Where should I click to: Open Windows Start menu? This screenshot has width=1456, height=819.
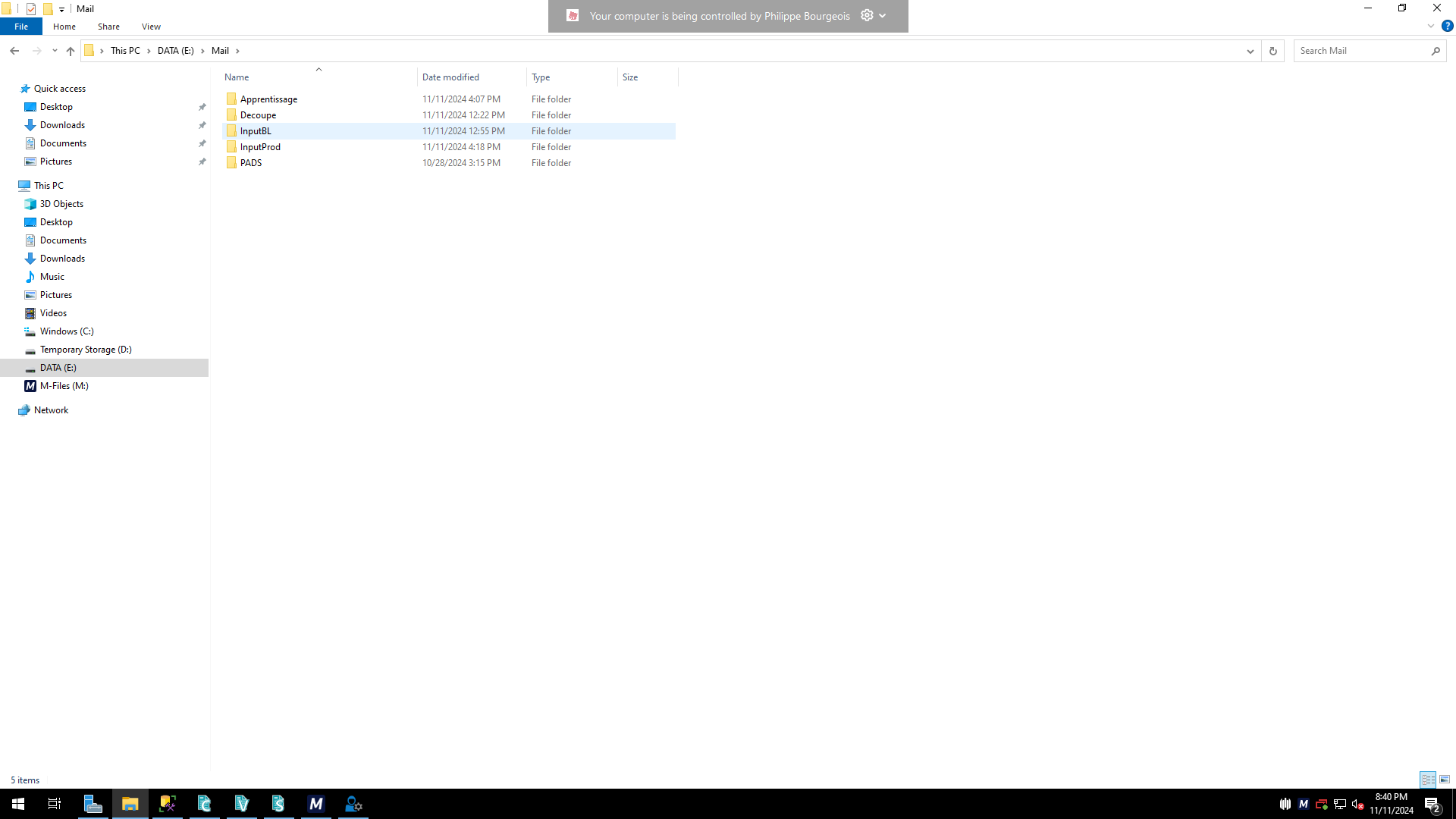click(x=18, y=804)
